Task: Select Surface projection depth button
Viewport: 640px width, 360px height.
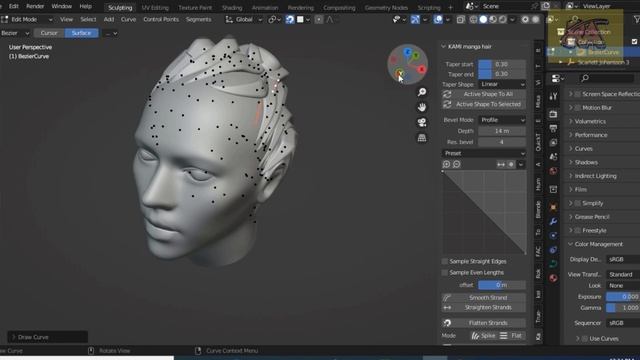Action: [81, 33]
